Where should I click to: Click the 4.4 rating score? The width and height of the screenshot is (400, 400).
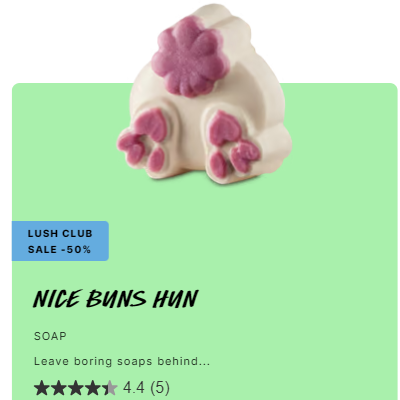[x=134, y=388]
